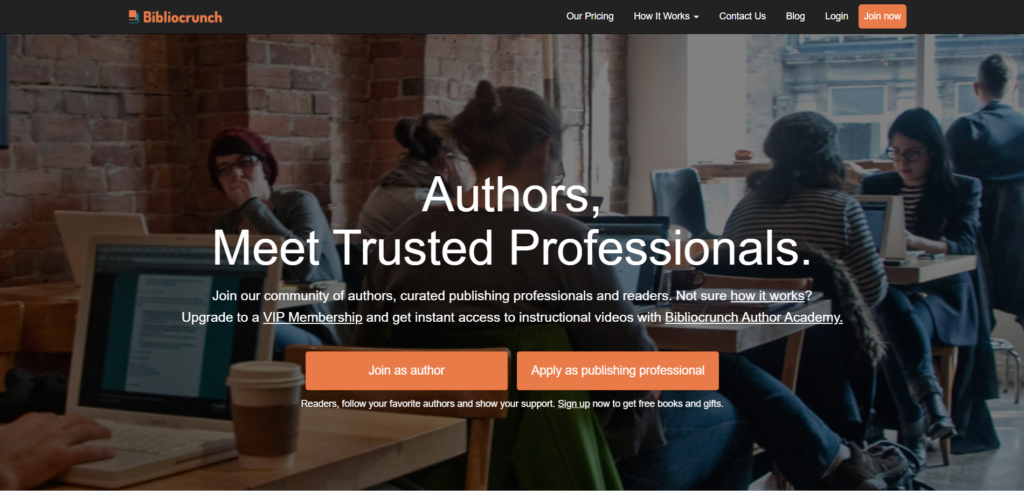Go to the Contact Us page

pyautogui.click(x=743, y=16)
